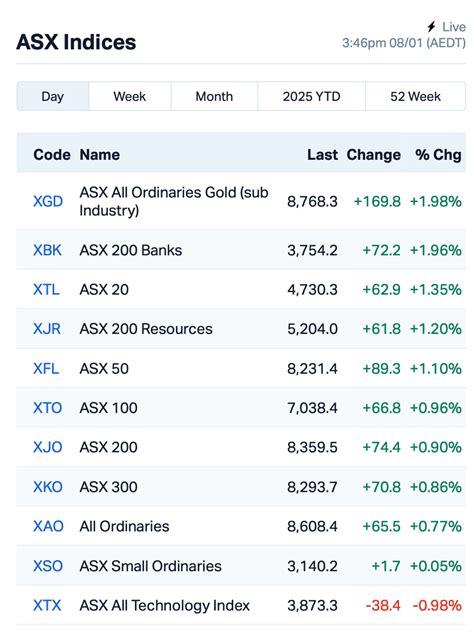This screenshot has height=636, width=474.
Task: Select the Day tab
Action: pyautogui.click(x=53, y=96)
